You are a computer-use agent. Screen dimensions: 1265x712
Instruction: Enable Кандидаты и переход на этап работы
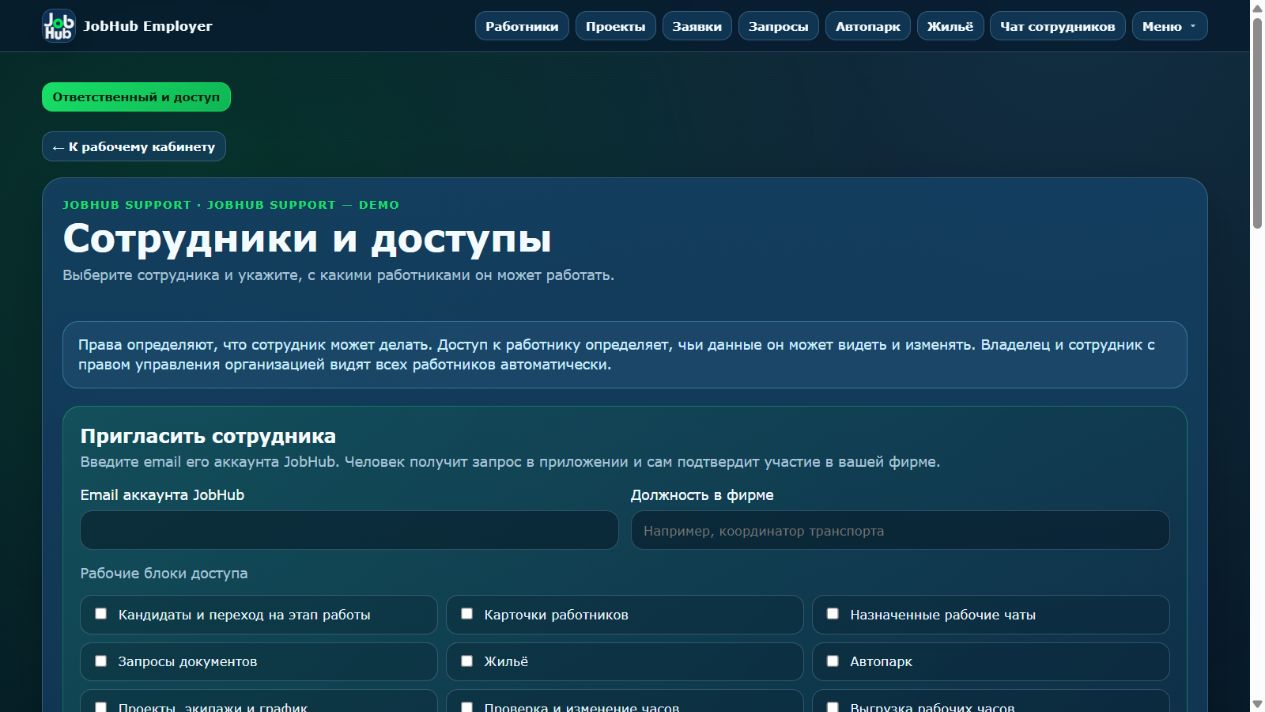click(101, 614)
